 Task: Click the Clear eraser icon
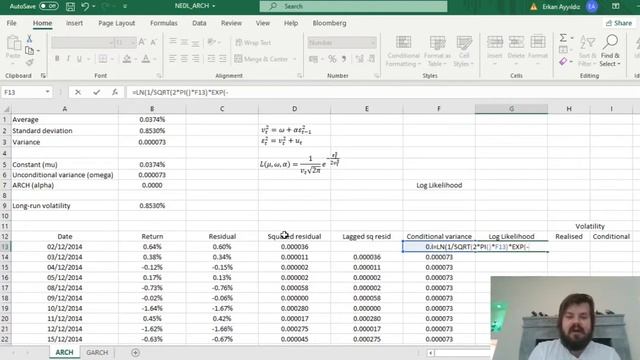click(563, 62)
